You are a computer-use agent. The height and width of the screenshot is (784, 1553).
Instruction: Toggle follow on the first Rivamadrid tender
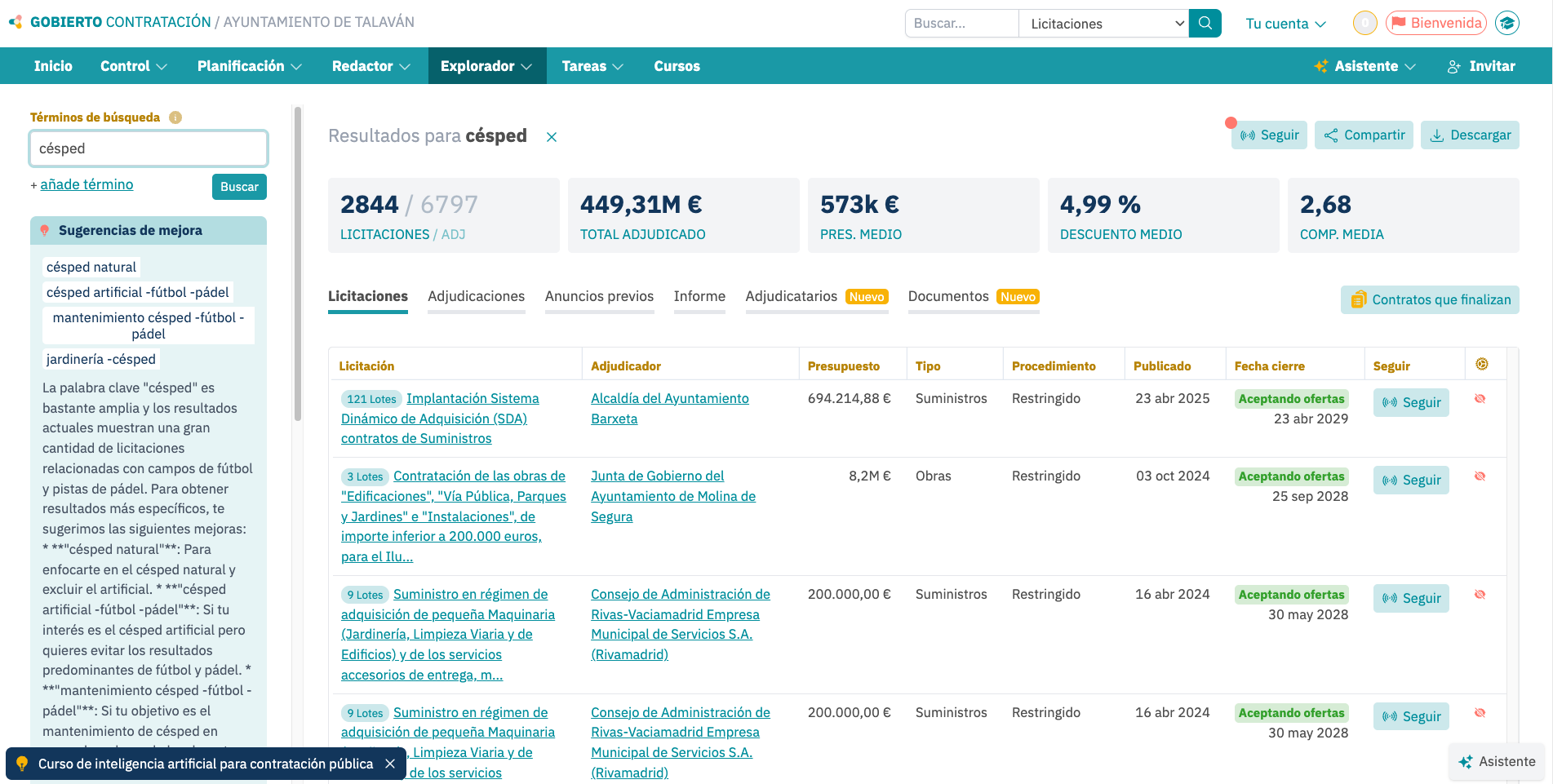tap(1411, 599)
